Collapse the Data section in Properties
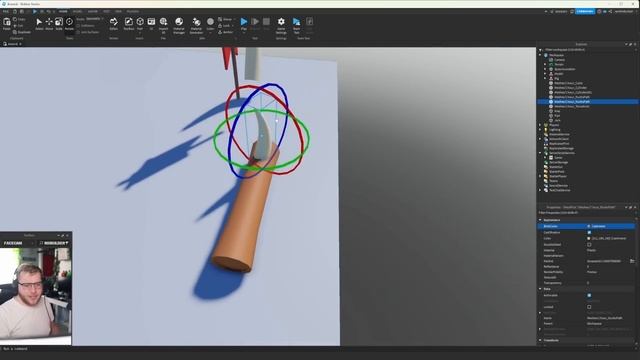This screenshot has width=640, height=360. pos(540,289)
